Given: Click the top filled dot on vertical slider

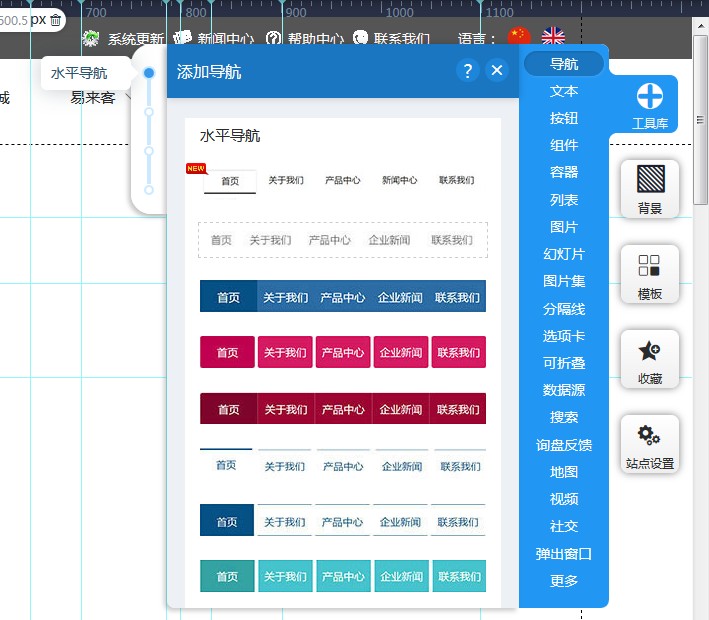Looking at the screenshot, I should point(149,73).
